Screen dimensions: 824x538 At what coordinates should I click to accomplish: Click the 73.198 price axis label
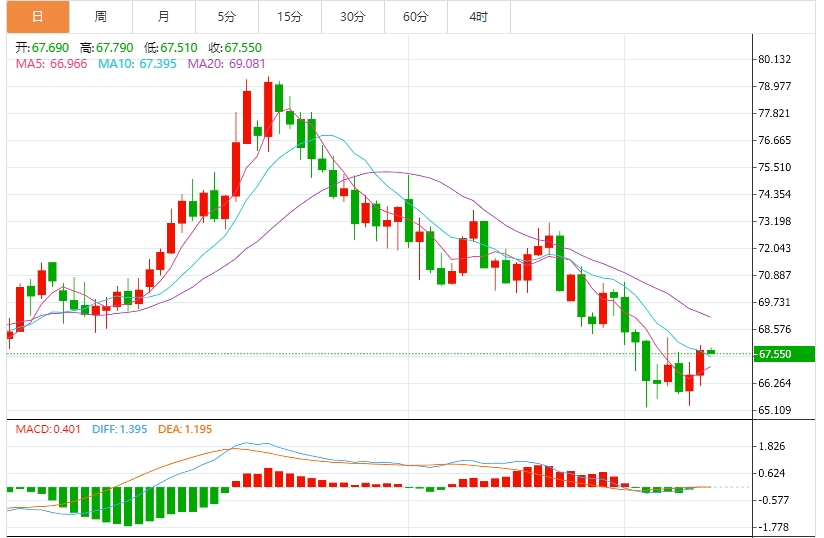pyautogui.click(x=775, y=221)
